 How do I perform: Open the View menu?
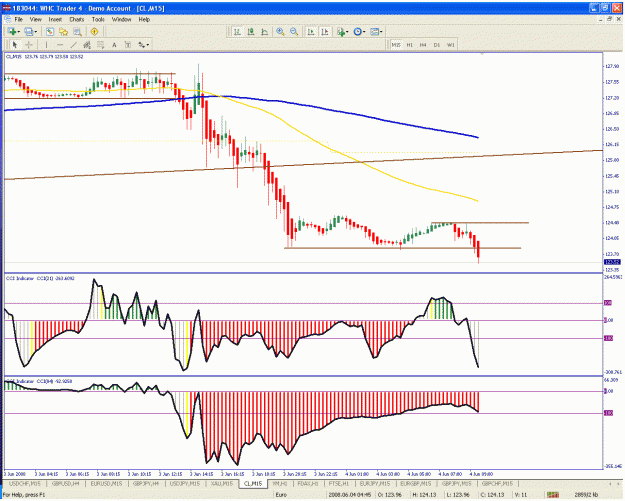[35, 19]
